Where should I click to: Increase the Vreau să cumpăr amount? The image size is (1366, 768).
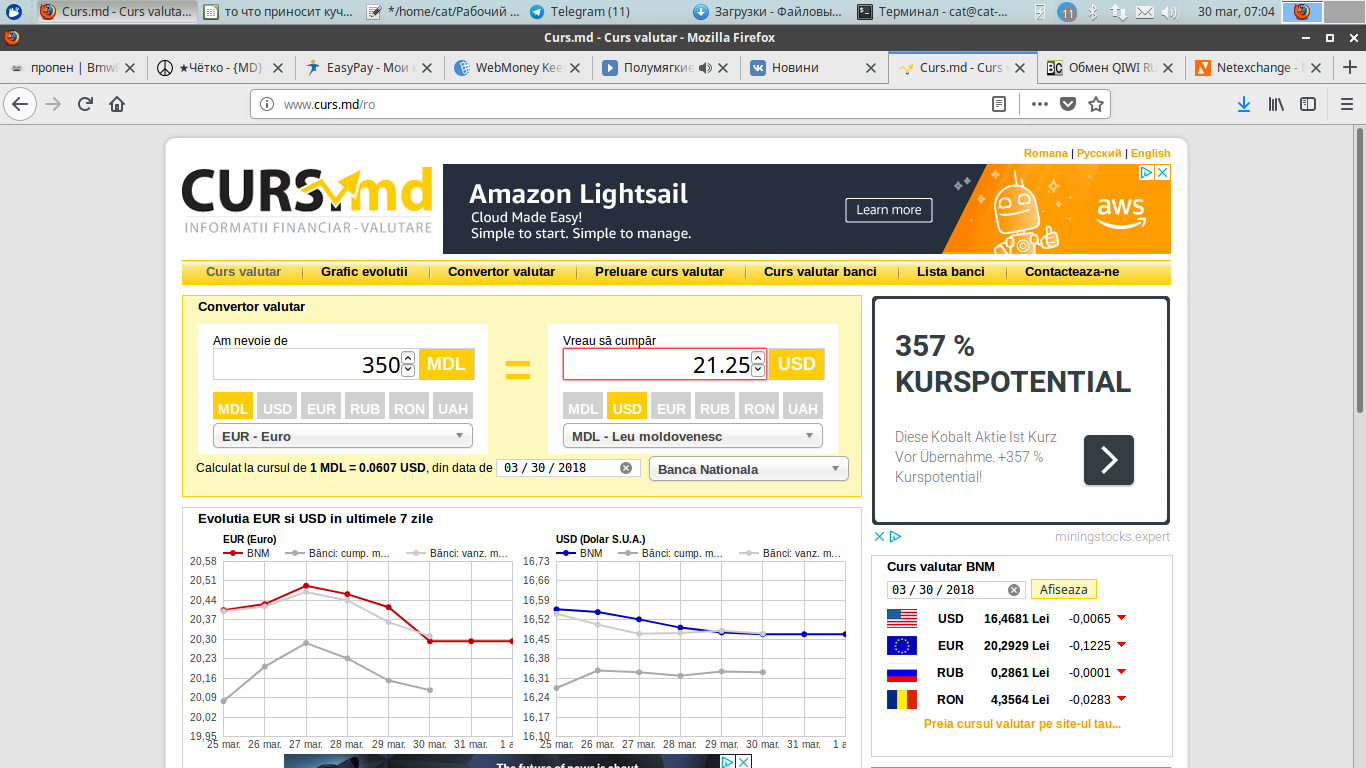pos(758,358)
